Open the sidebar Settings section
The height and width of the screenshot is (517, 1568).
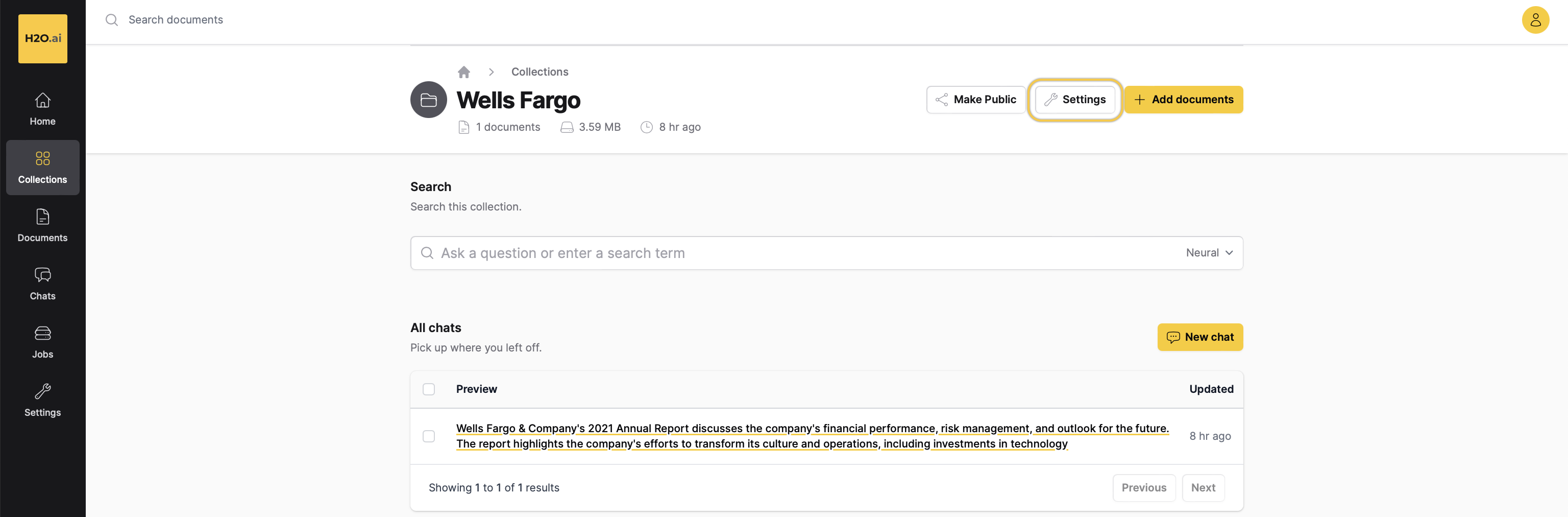tap(42, 400)
